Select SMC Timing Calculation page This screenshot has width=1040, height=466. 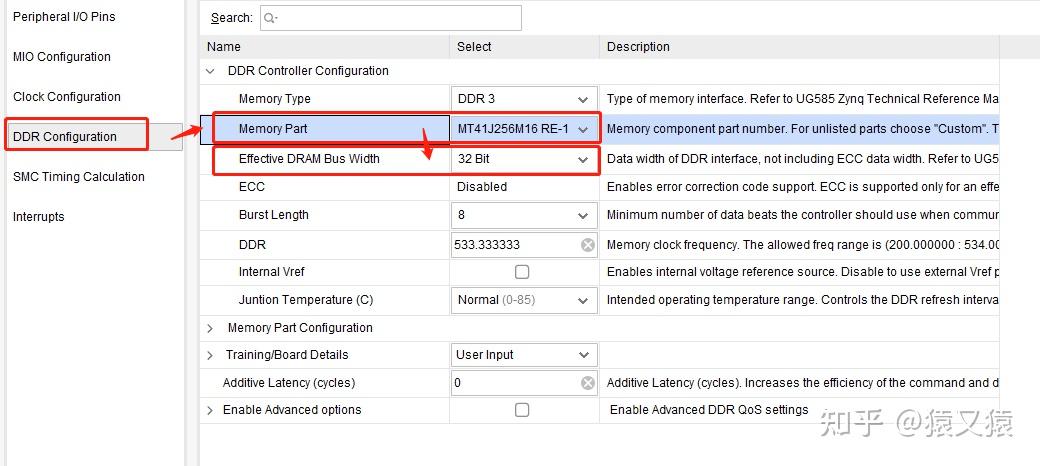point(79,177)
